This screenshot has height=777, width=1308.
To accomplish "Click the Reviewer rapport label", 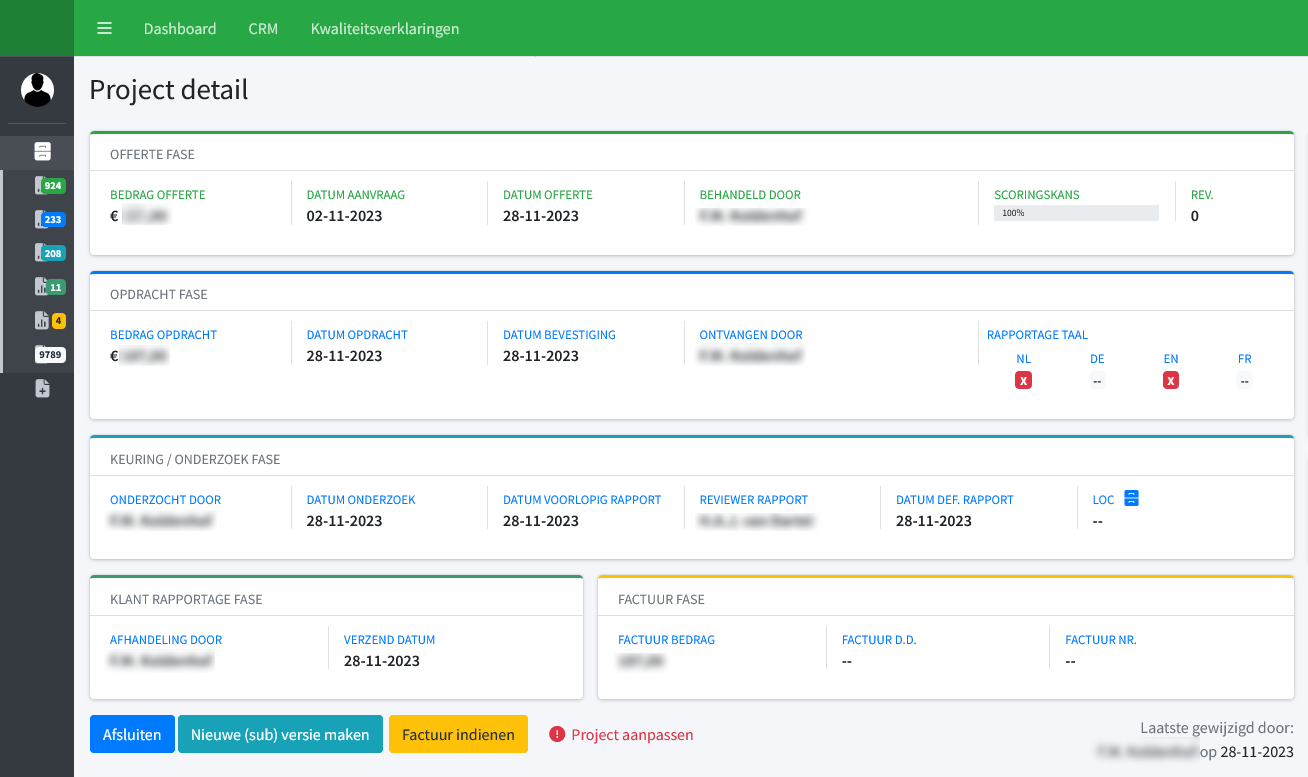I will [x=754, y=500].
